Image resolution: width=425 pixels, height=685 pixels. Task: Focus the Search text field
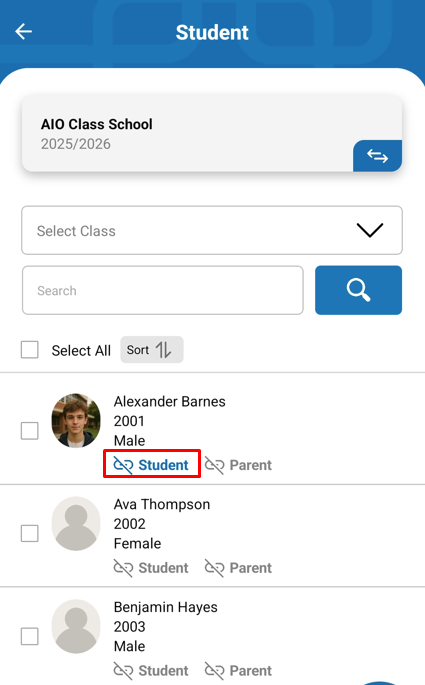[x=162, y=290]
